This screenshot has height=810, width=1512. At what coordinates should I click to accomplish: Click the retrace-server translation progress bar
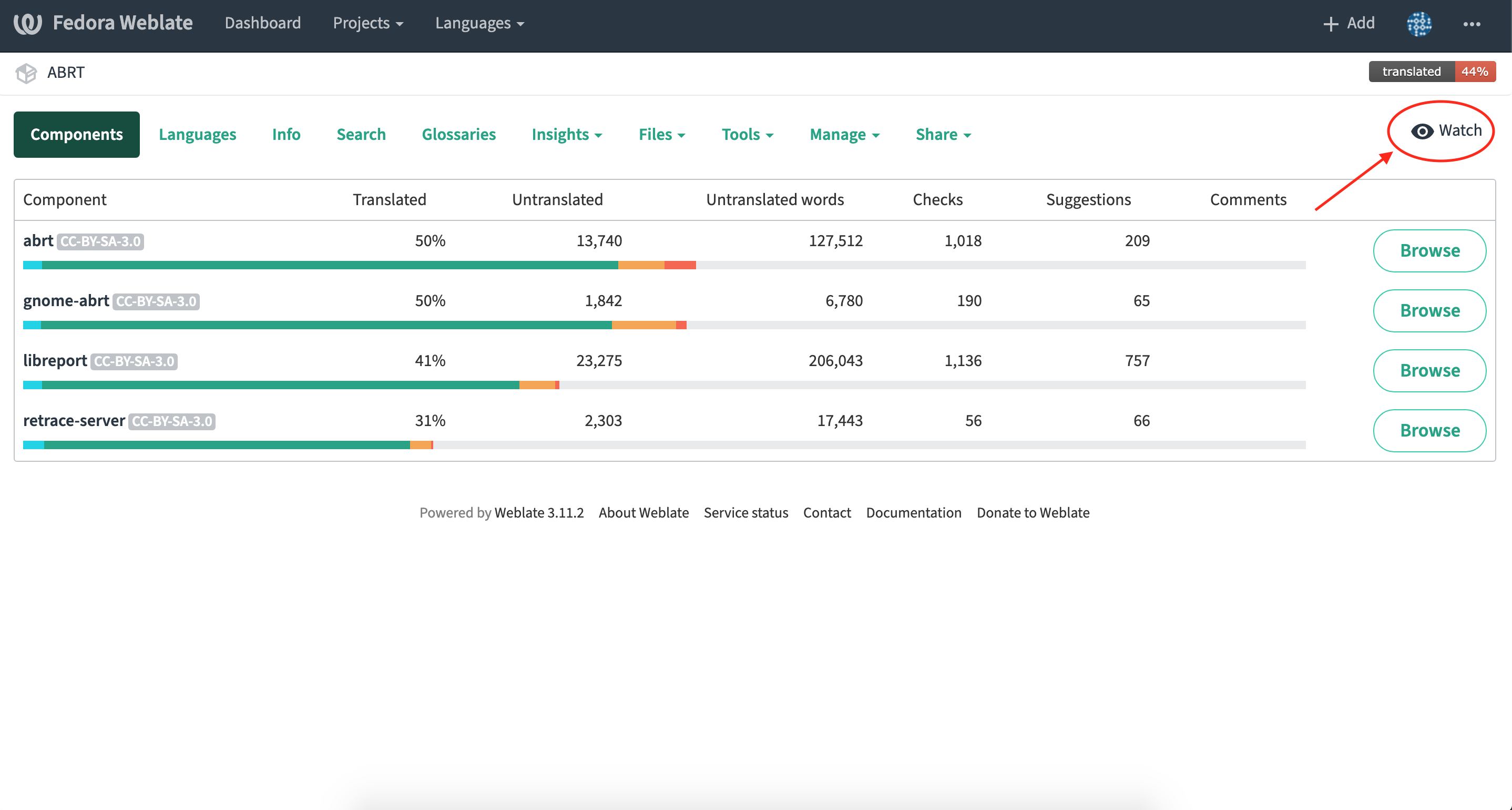(664, 445)
